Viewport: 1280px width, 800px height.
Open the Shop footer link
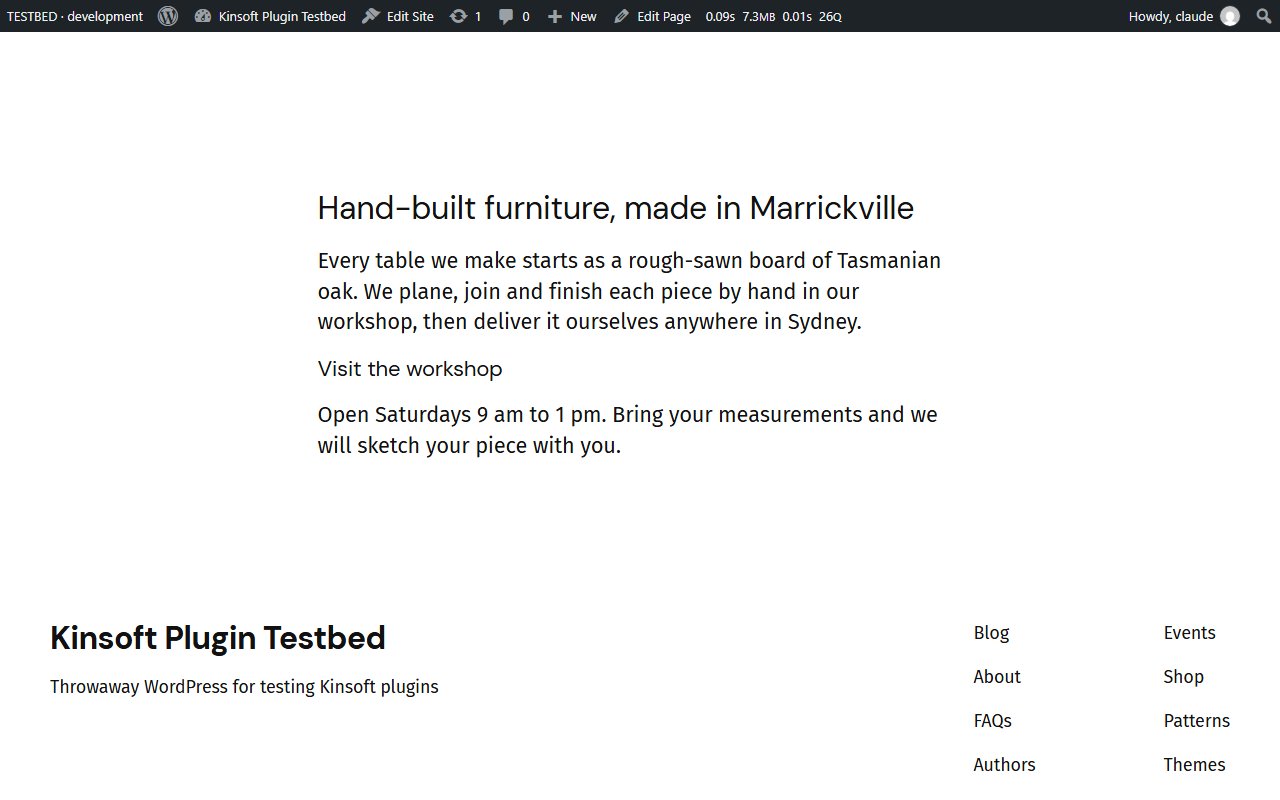pos(1183,677)
